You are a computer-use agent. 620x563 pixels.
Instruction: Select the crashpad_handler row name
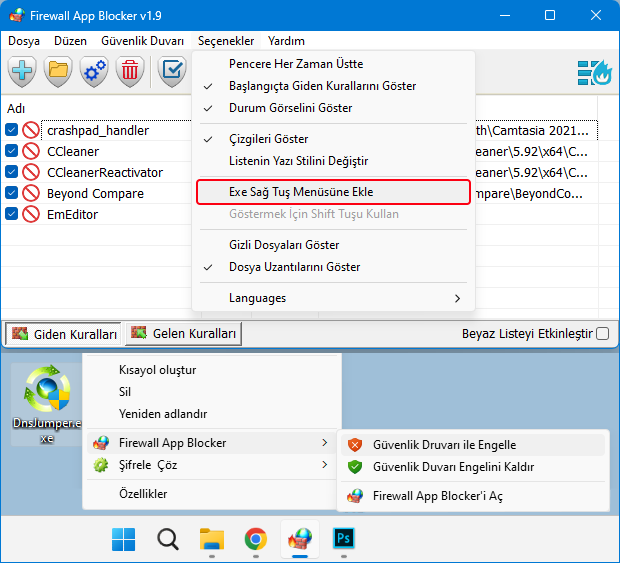click(98, 130)
